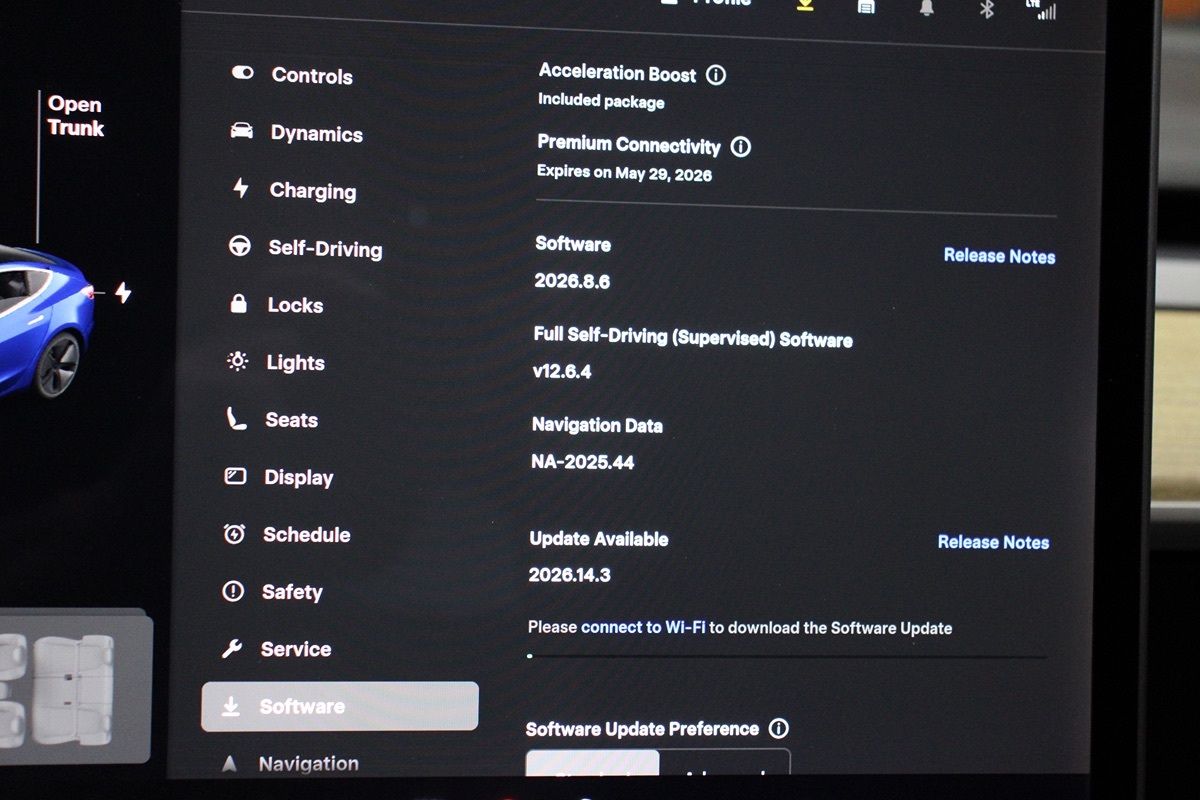This screenshot has width=1200, height=800.
Task: Open Bluetooth settings from status bar
Action: pyautogui.click(x=986, y=8)
